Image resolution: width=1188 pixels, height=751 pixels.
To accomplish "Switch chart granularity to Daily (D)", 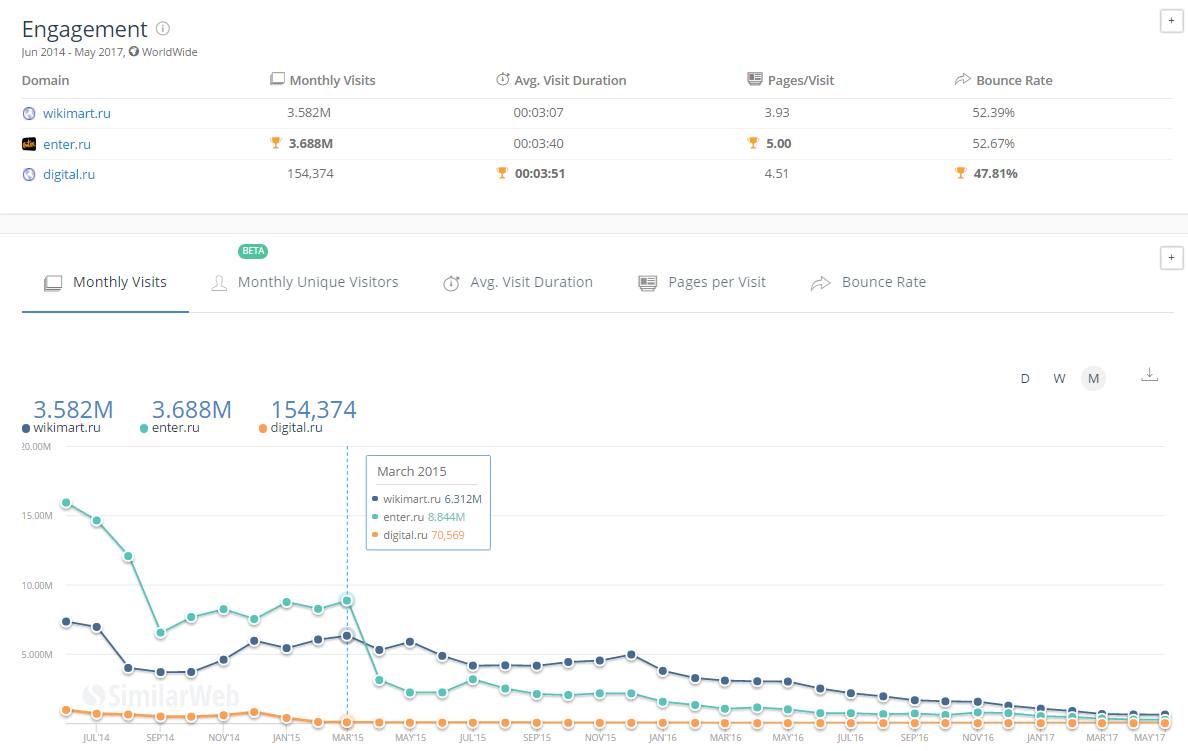I will (1025, 378).
